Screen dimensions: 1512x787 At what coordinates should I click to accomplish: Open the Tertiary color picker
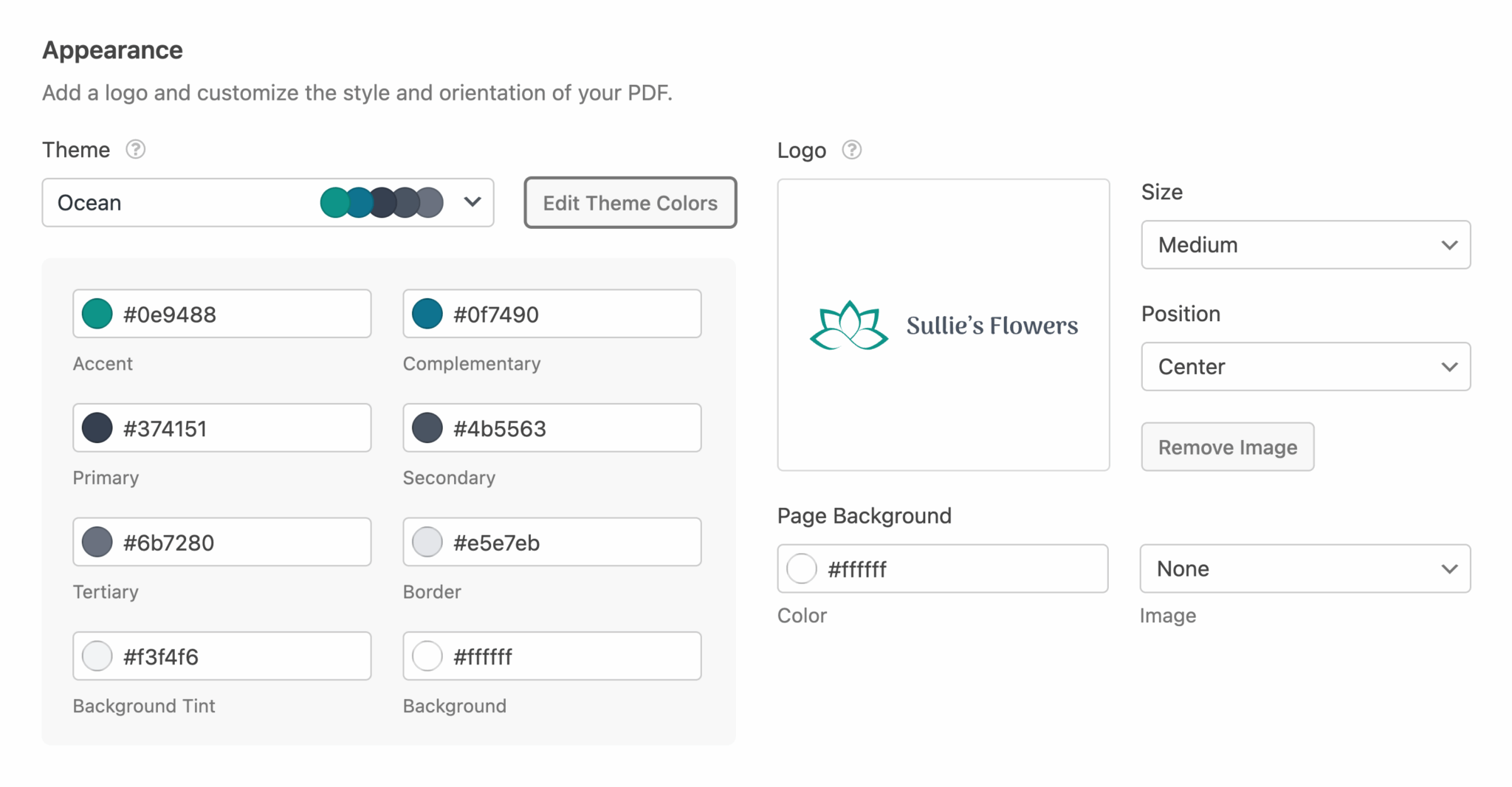point(96,541)
